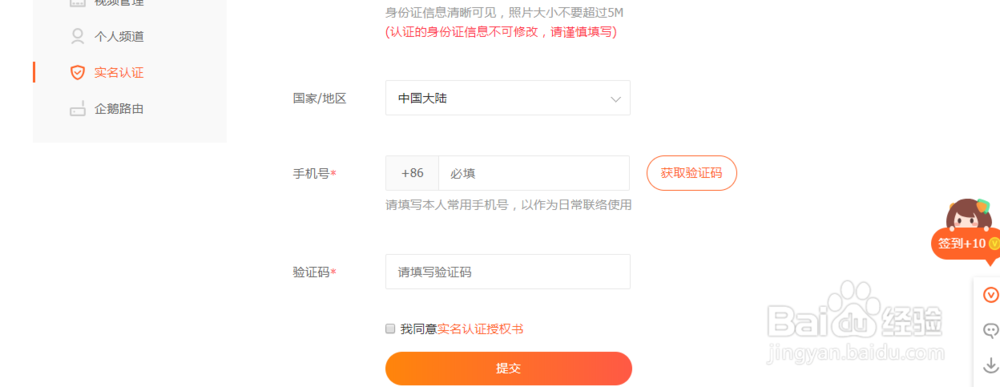Click the 视频管理 icon in sidebar
The height and width of the screenshot is (387, 1000).
(77, 3)
